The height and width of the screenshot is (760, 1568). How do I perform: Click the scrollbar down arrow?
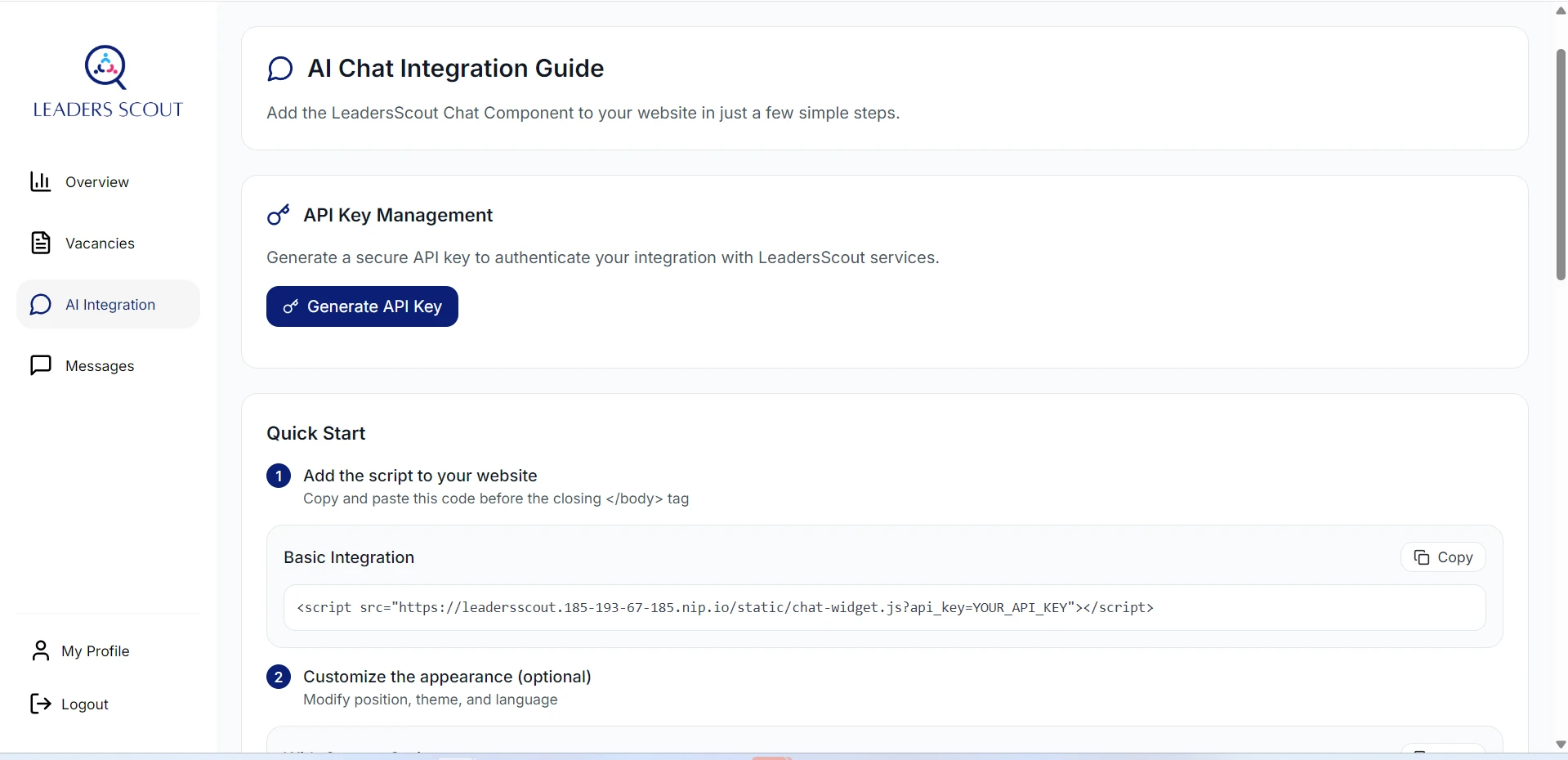pos(1561,744)
